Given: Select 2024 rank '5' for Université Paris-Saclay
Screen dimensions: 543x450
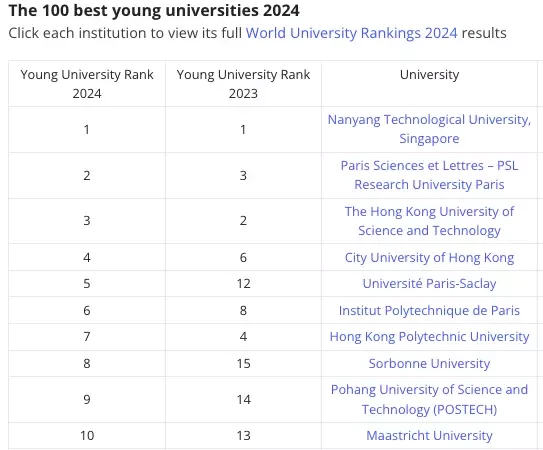Looking at the screenshot, I should (87, 284).
